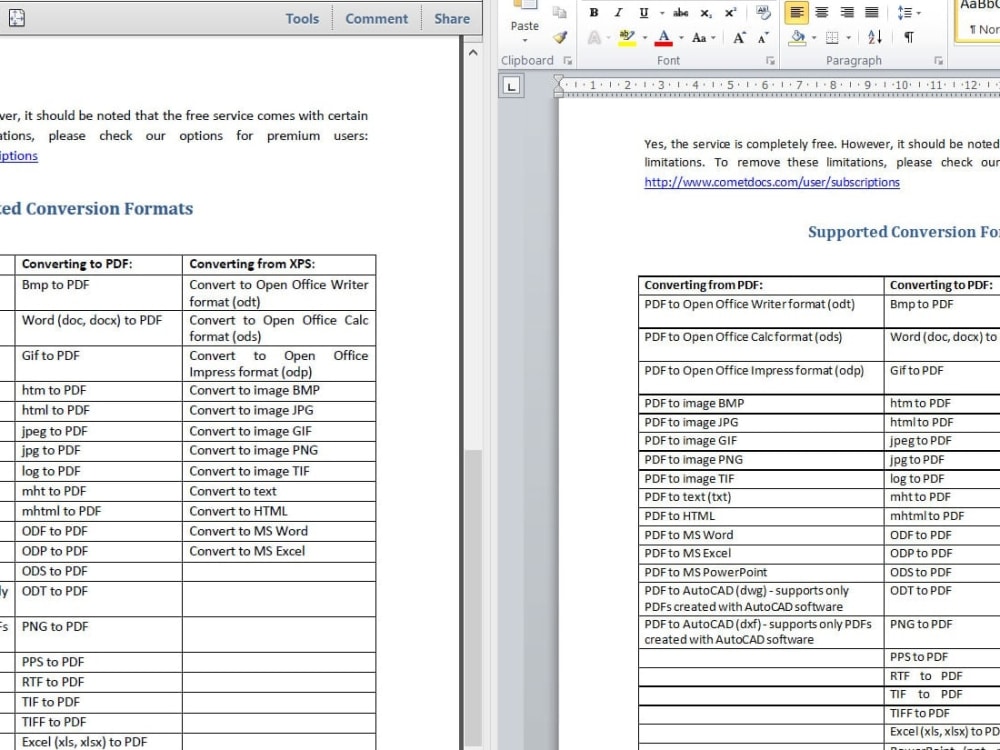The image size is (1000, 750).
Task: Click the fit page icon in PDF toolbar
Action: click(x=17, y=18)
